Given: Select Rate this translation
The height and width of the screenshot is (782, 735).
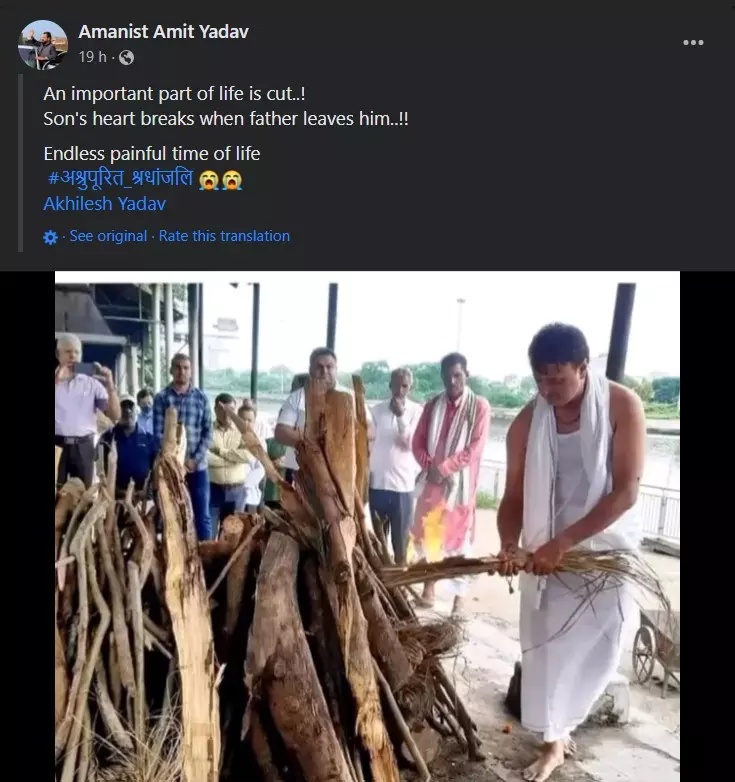Looking at the screenshot, I should (x=224, y=236).
